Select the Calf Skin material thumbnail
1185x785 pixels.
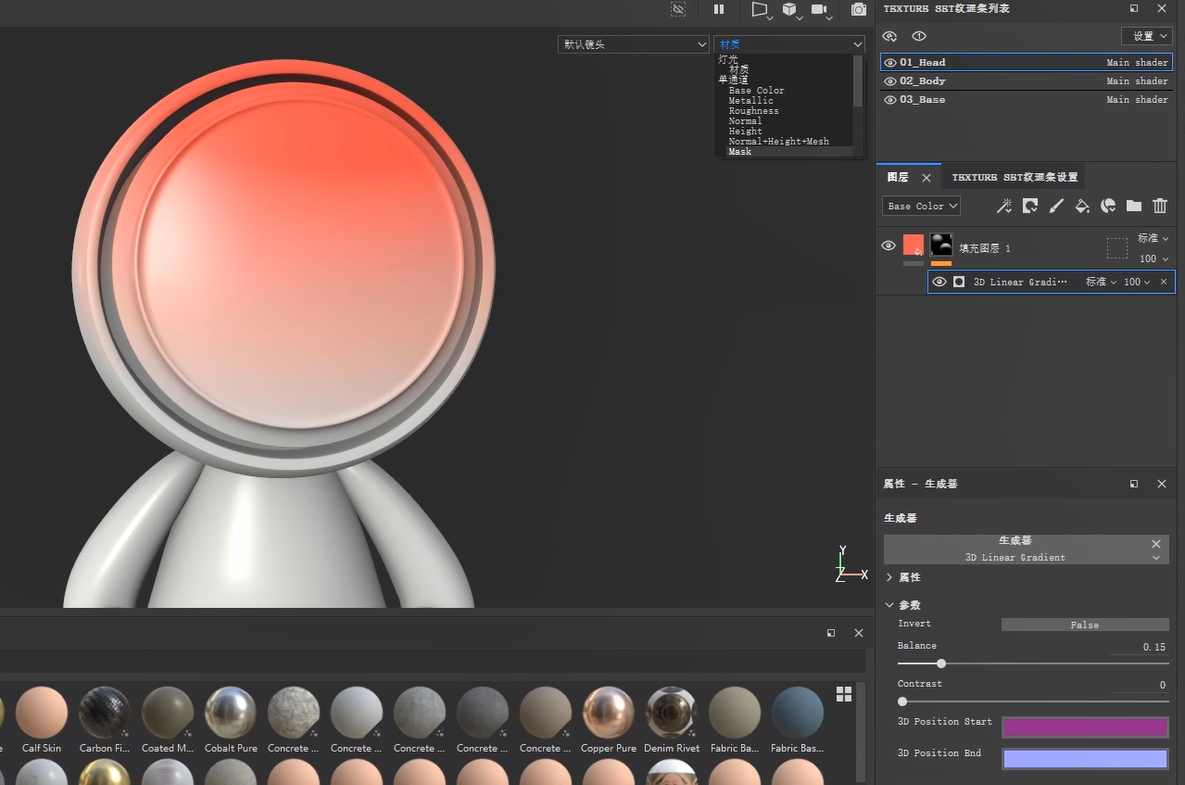(42, 712)
